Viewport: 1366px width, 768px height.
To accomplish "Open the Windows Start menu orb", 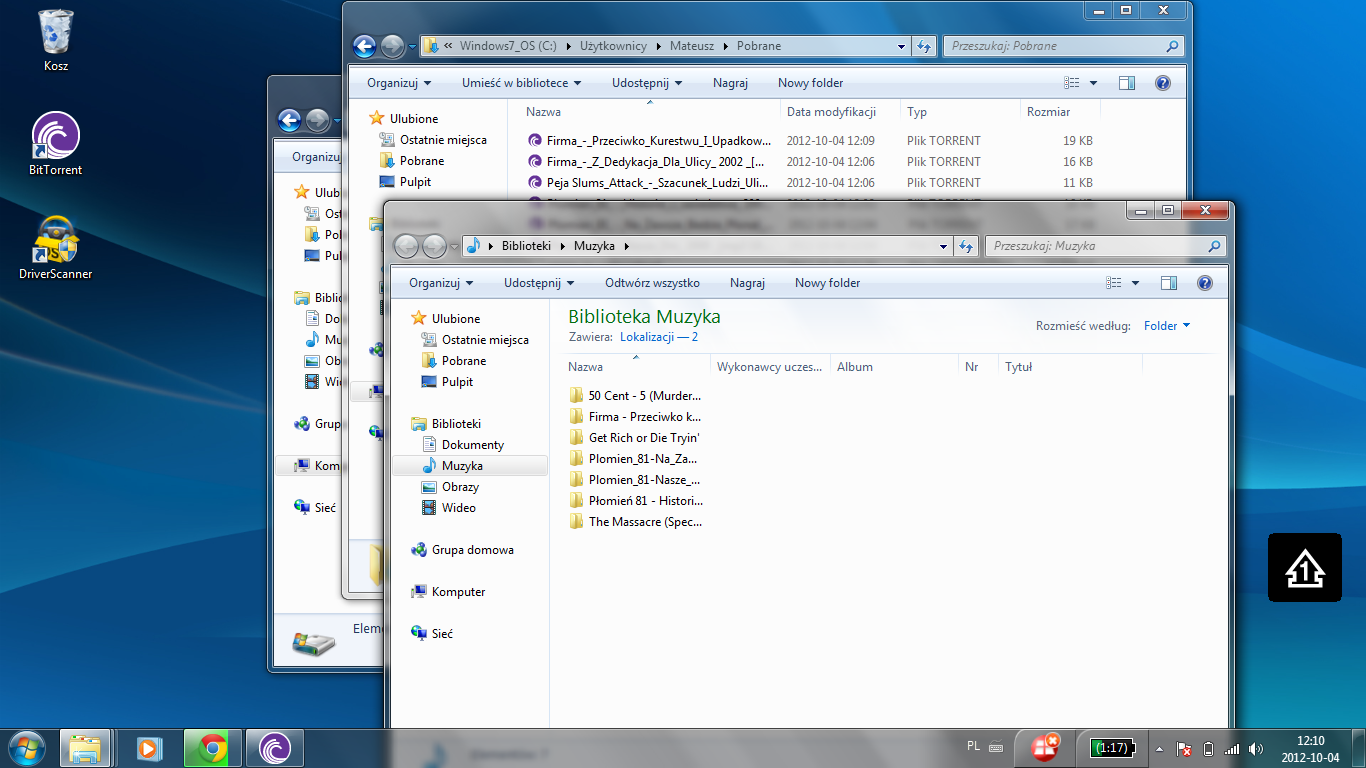I will tap(27, 748).
